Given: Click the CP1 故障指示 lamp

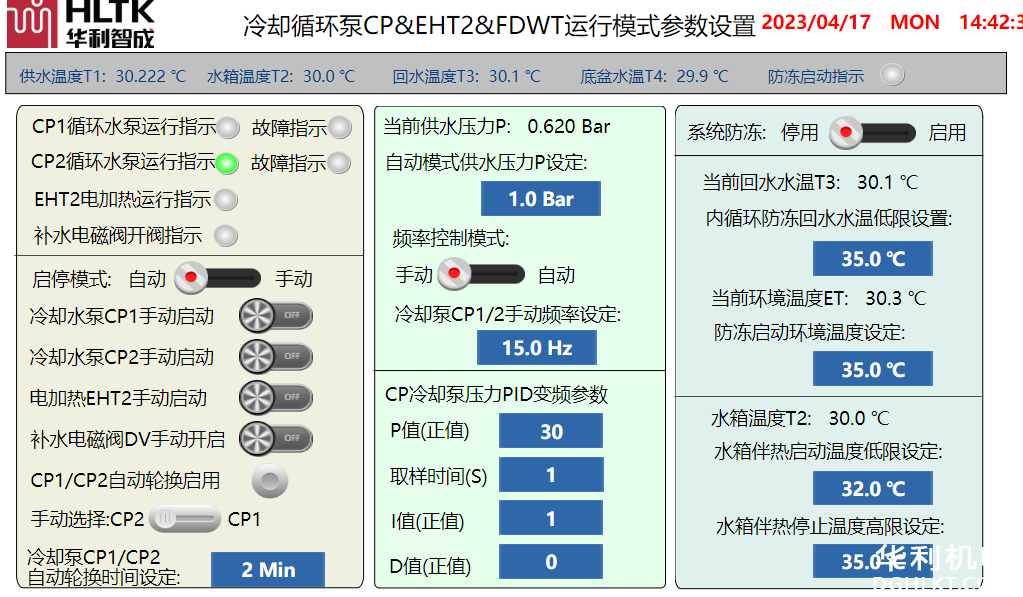Looking at the screenshot, I should (340, 127).
